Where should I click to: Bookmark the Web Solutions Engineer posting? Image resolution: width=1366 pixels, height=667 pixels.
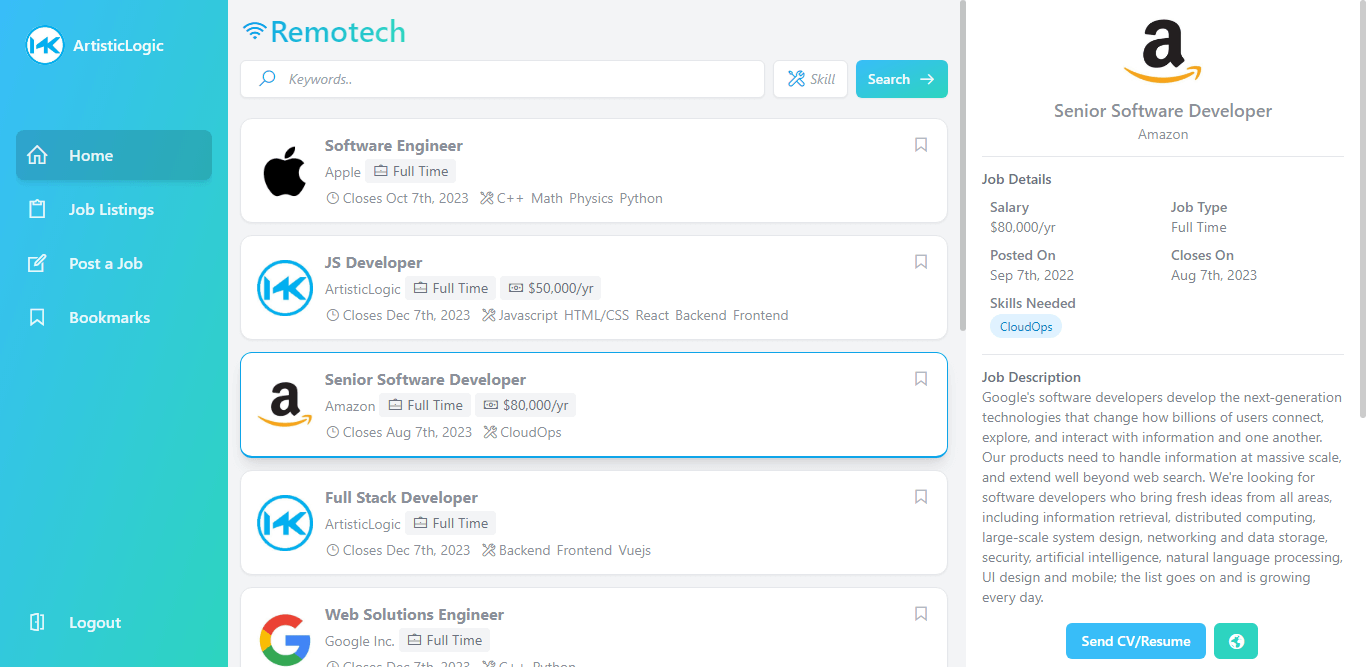[x=920, y=613]
